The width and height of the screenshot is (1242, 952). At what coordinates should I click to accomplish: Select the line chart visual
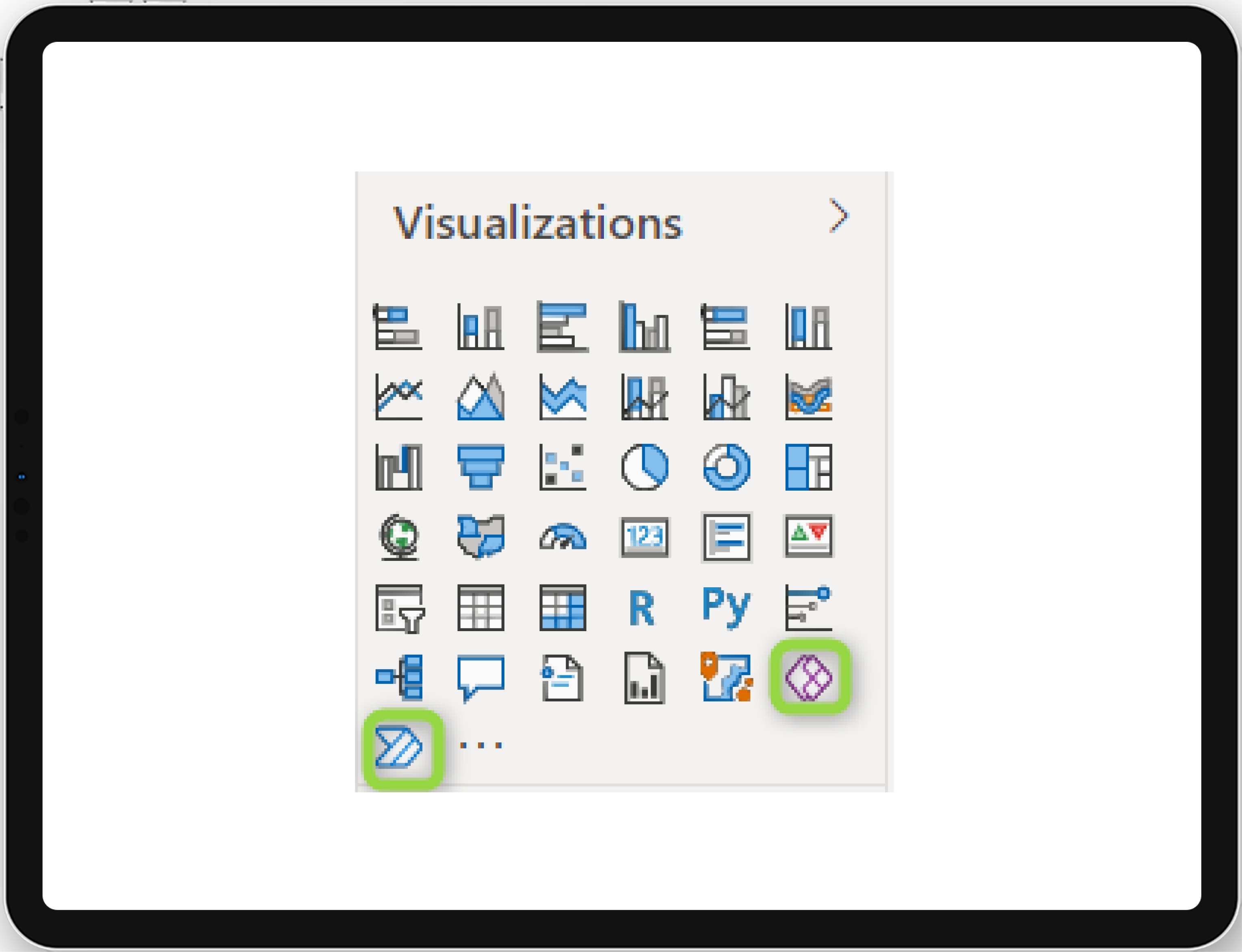pos(399,397)
